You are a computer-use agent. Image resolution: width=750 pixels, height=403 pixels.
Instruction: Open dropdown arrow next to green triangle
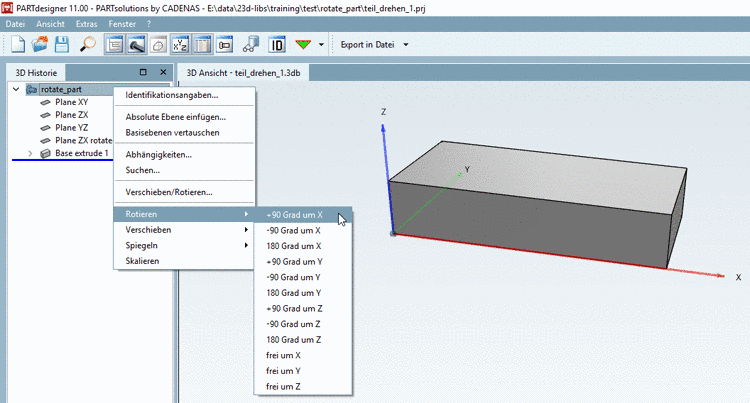point(321,45)
